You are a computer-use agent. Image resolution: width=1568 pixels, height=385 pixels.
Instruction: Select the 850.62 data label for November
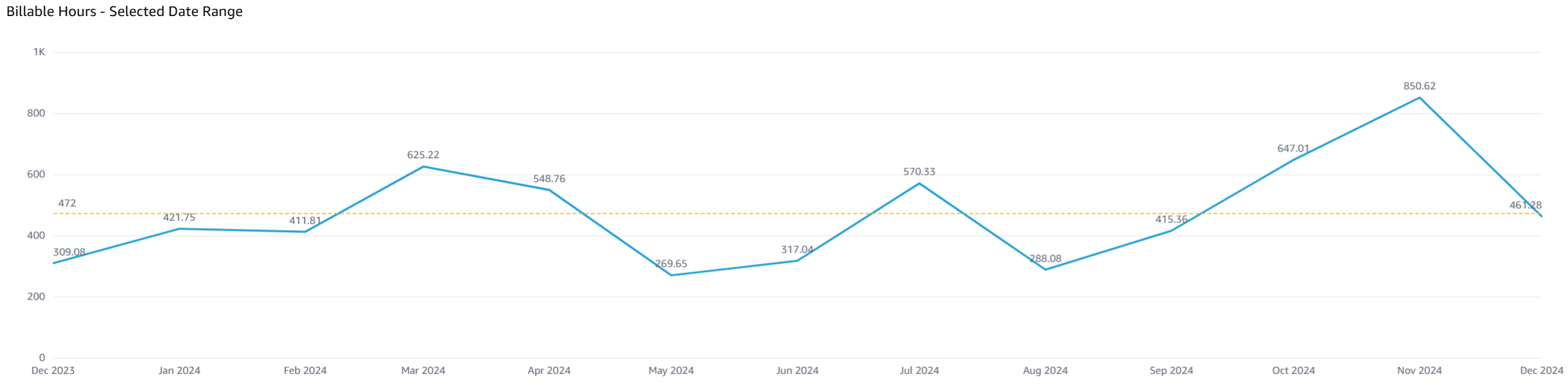click(1419, 86)
